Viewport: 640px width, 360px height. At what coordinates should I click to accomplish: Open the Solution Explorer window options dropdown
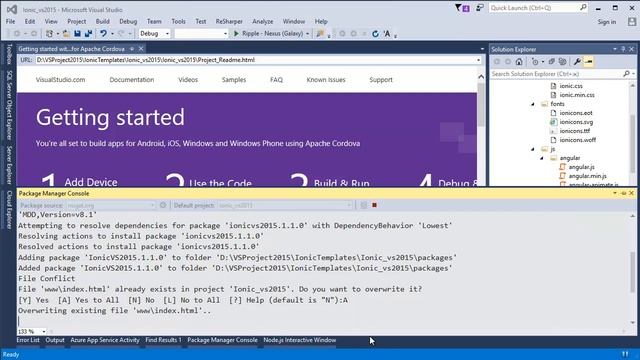(615, 49)
